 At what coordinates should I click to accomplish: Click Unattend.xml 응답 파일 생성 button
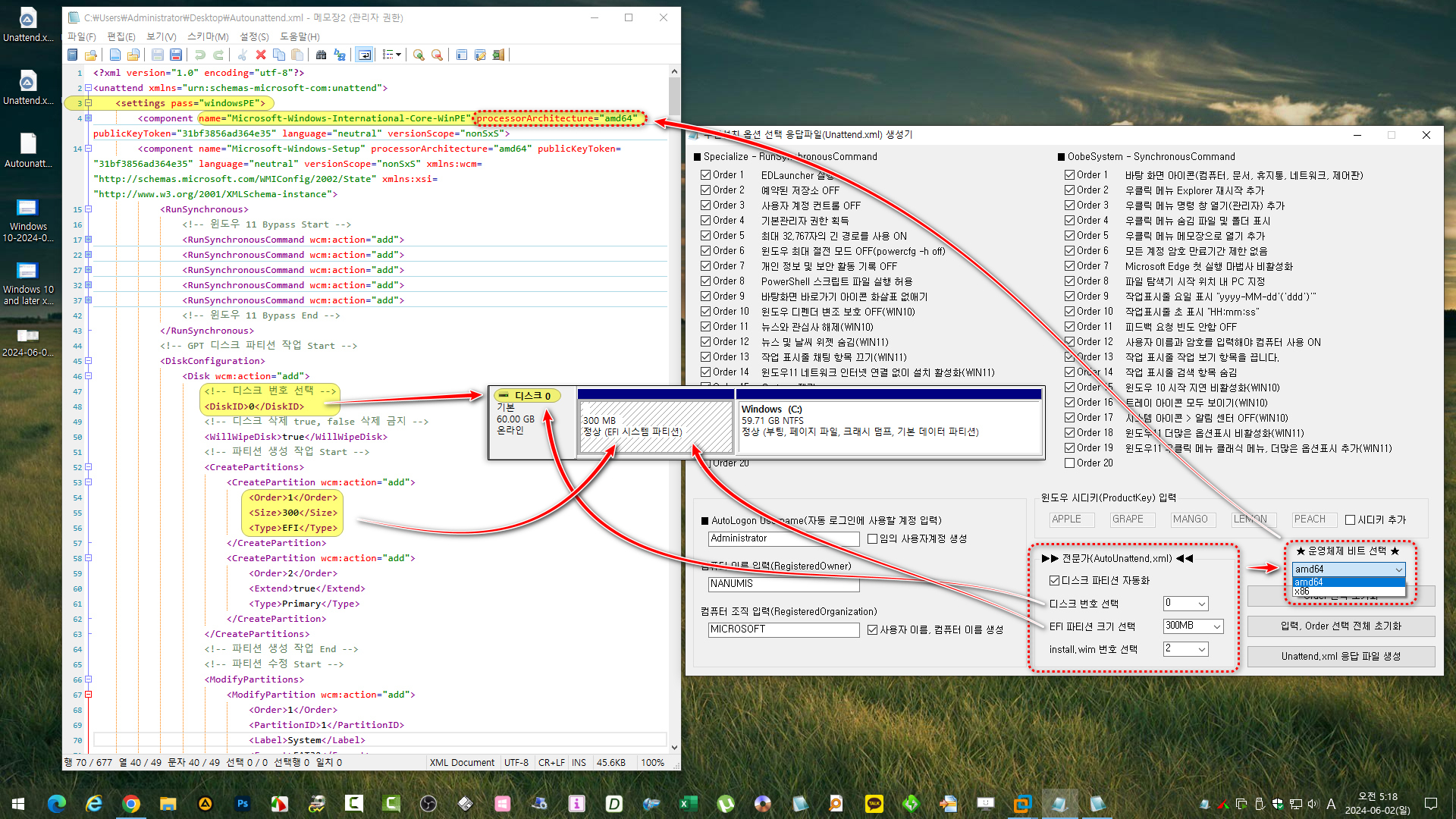pyautogui.click(x=1341, y=657)
